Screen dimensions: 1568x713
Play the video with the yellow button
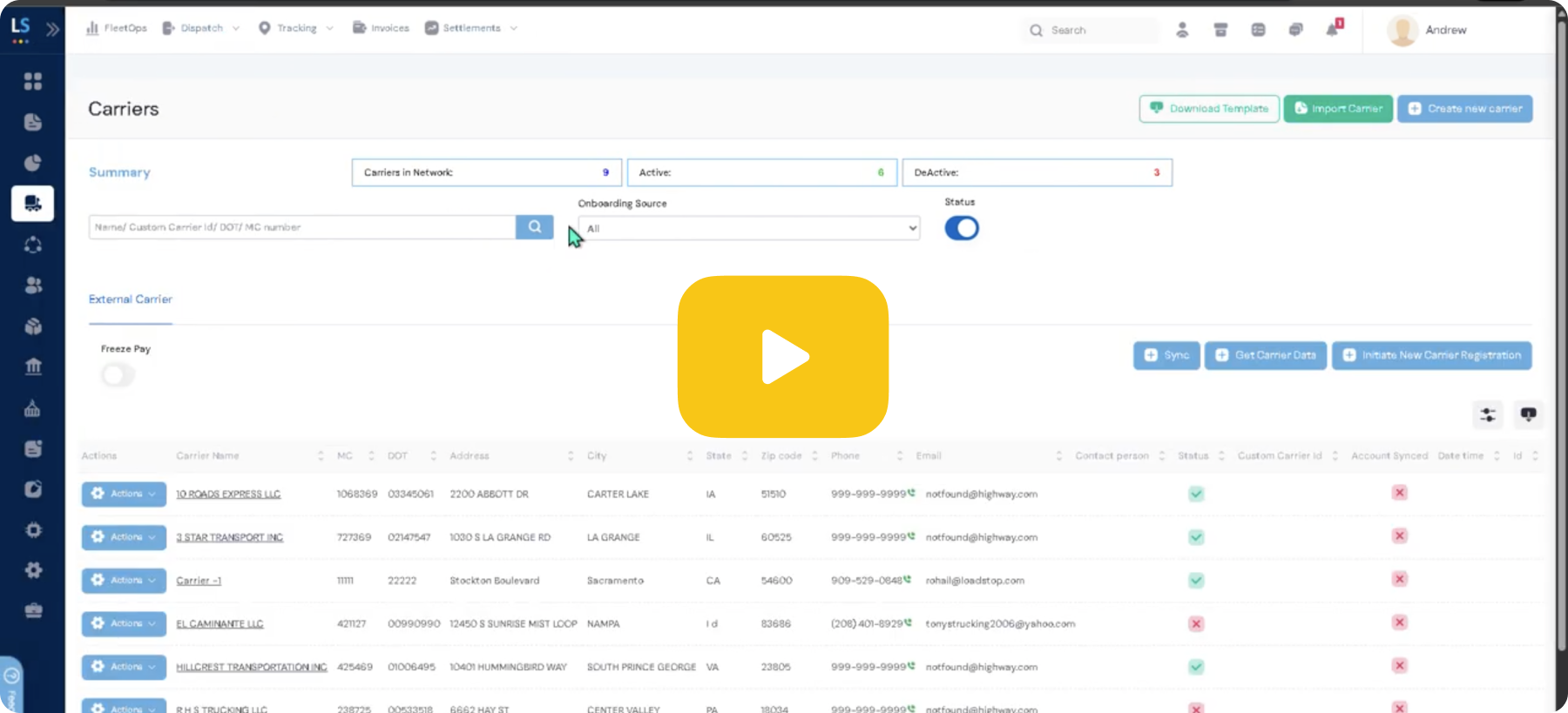click(782, 356)
